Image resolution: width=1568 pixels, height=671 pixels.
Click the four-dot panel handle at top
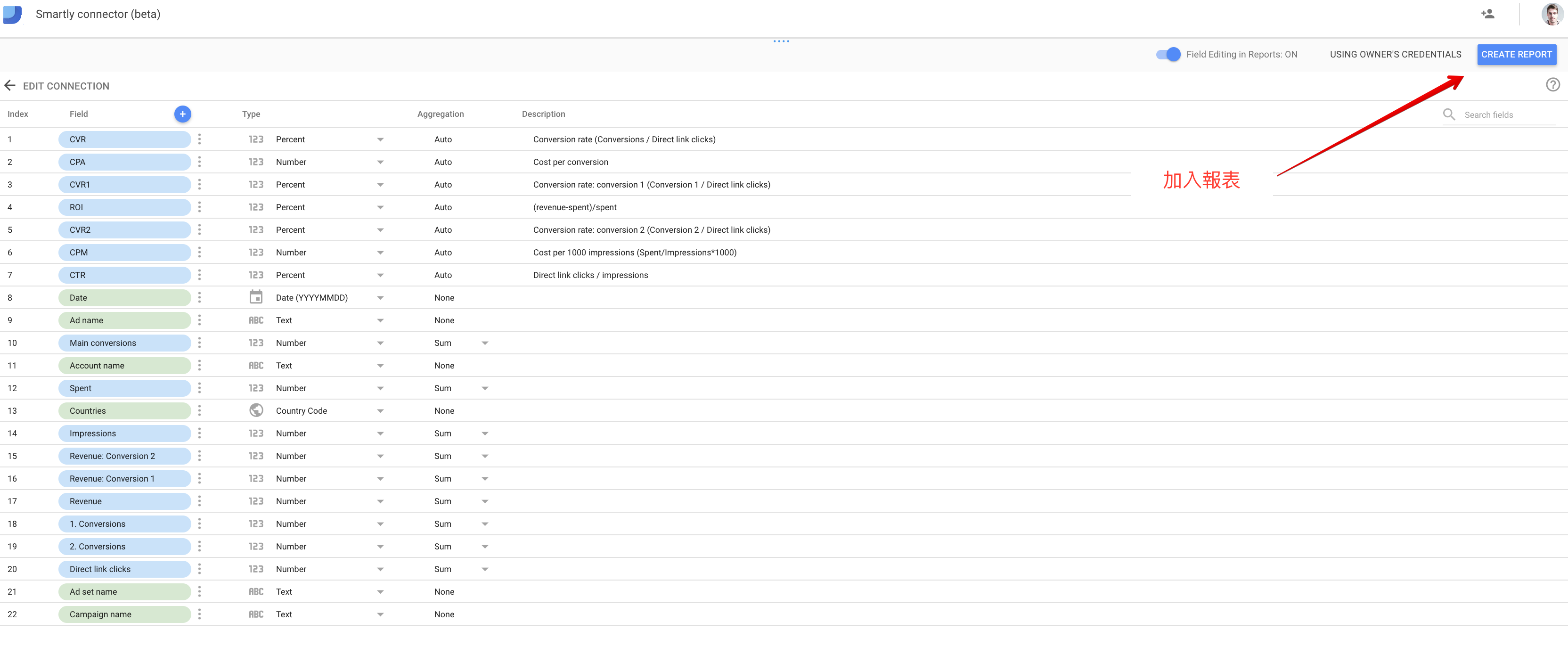coord(781,41)
